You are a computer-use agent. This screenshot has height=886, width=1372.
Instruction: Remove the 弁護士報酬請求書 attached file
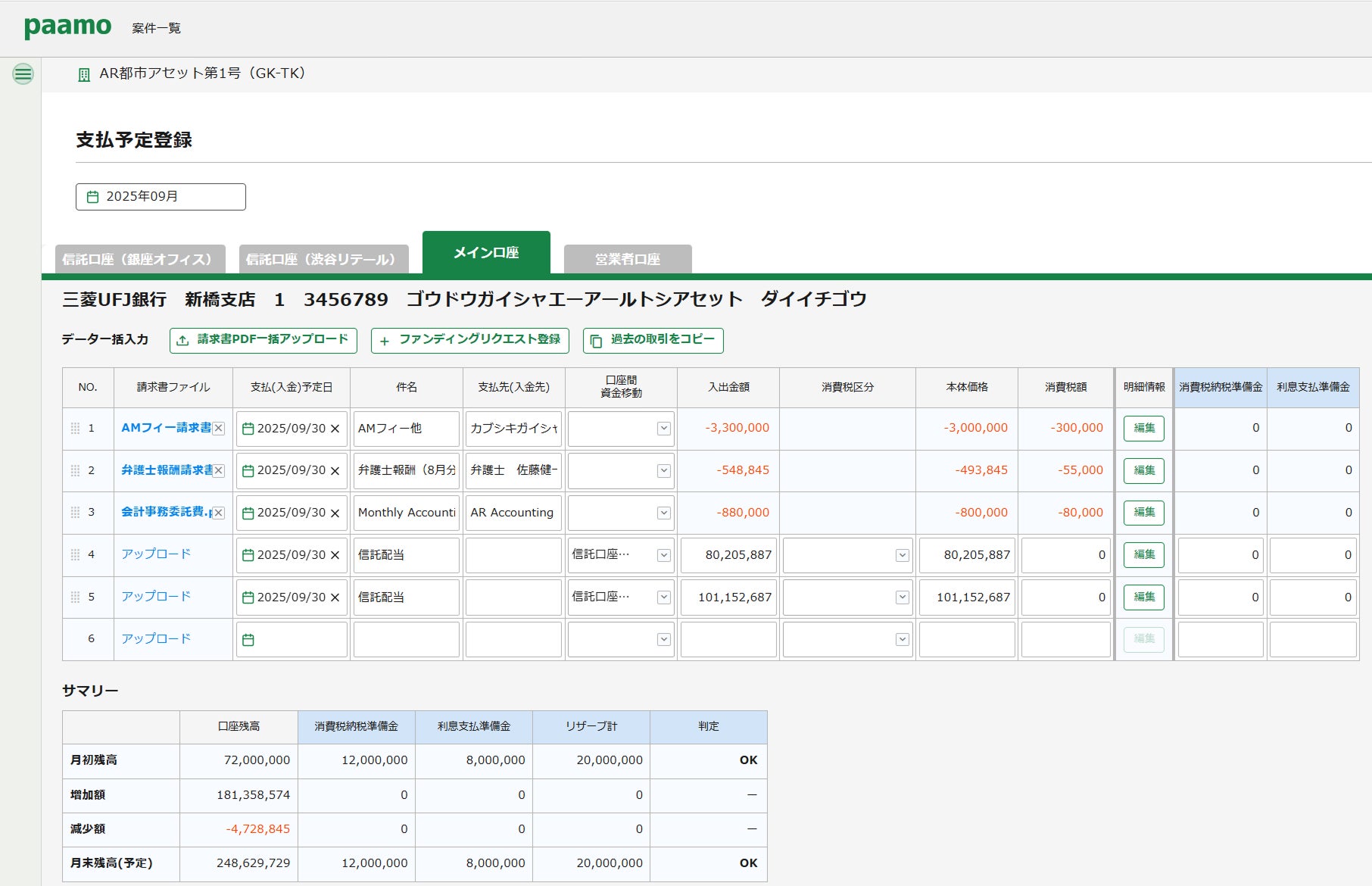click(x=219, y=471)
